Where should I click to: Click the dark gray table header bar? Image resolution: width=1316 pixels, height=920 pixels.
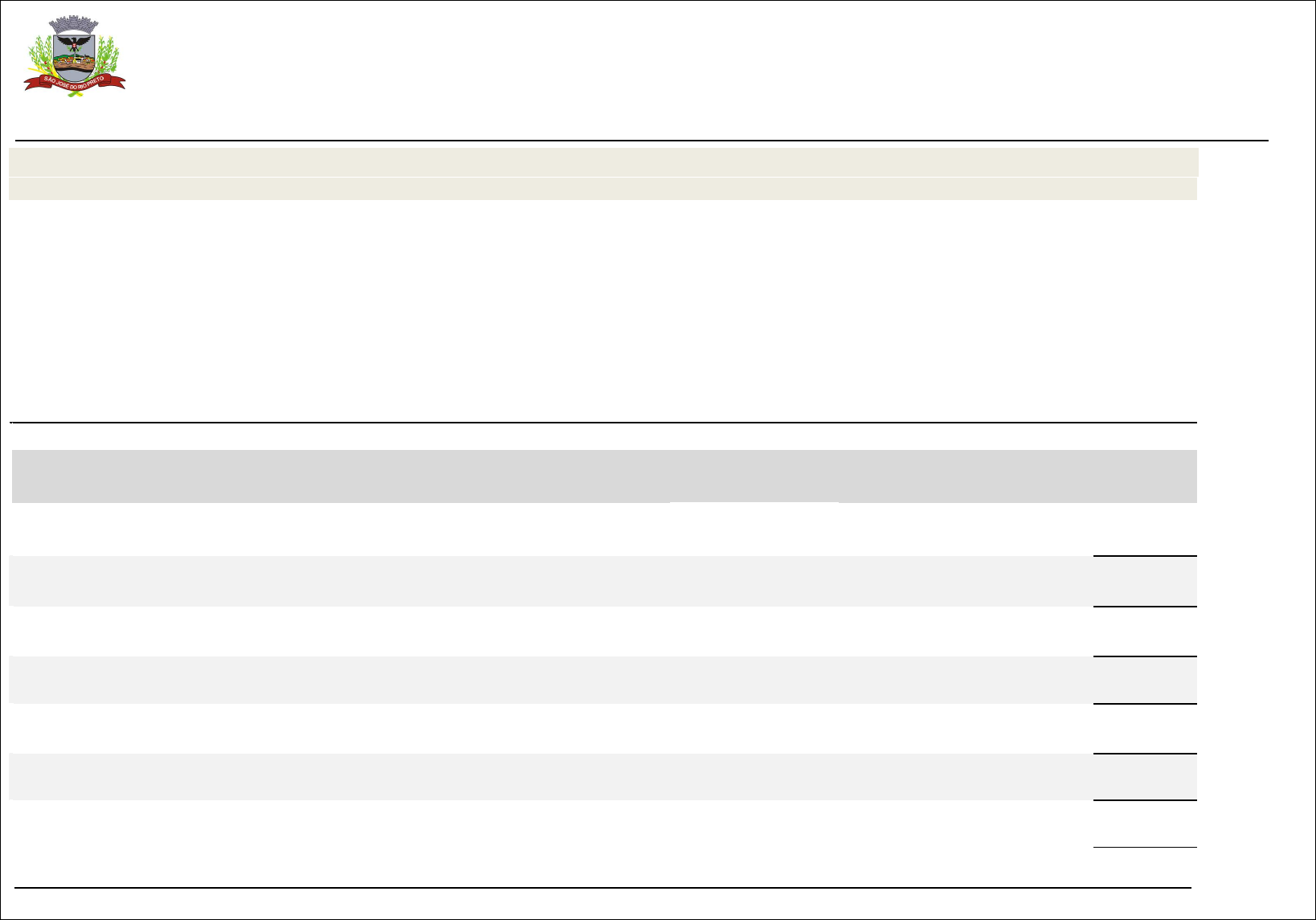603,476
